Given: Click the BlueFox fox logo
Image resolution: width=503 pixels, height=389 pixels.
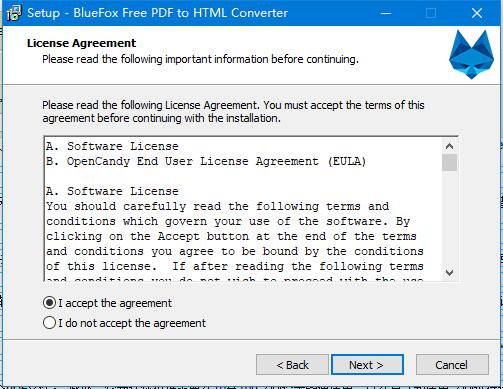Looking at the screenshot, I should point(471,55).
